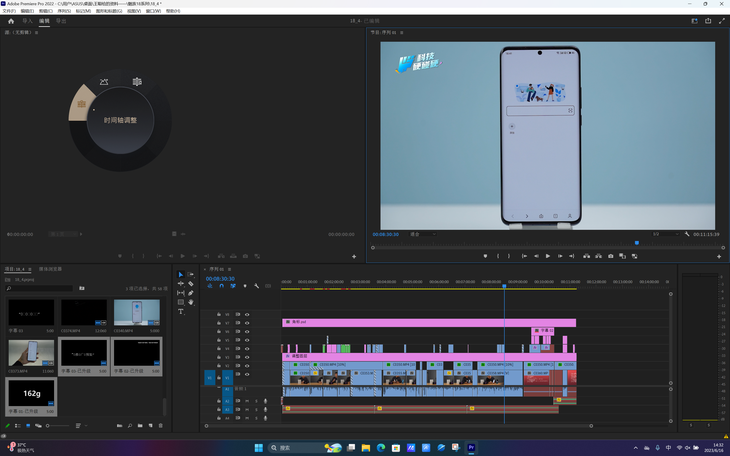Click the New Item icon in project panel
Image resolution: width=730 pixels, height=456 pixels.
click(x=150, y=426)
